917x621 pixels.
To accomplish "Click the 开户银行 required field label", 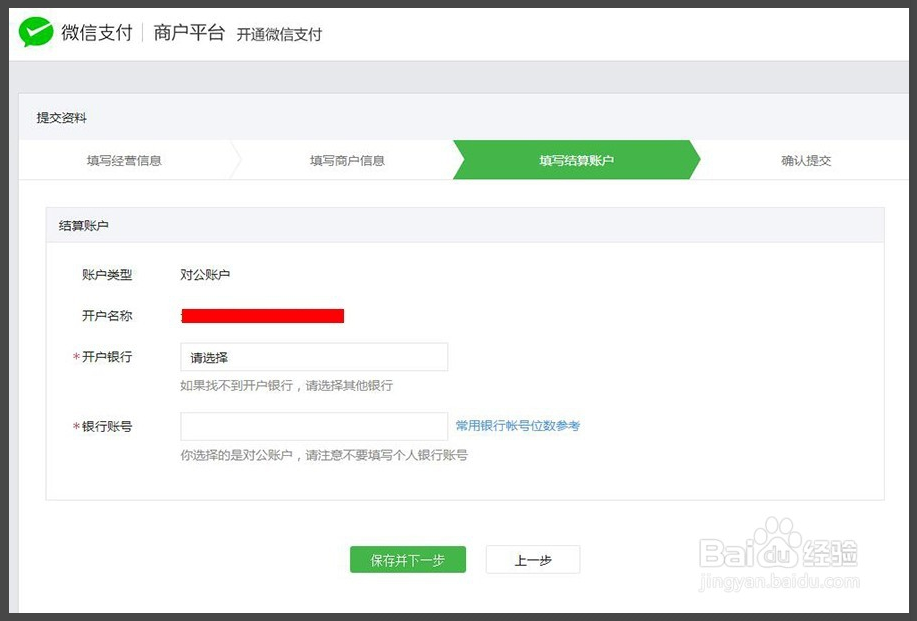I will [x=106, y=357].
